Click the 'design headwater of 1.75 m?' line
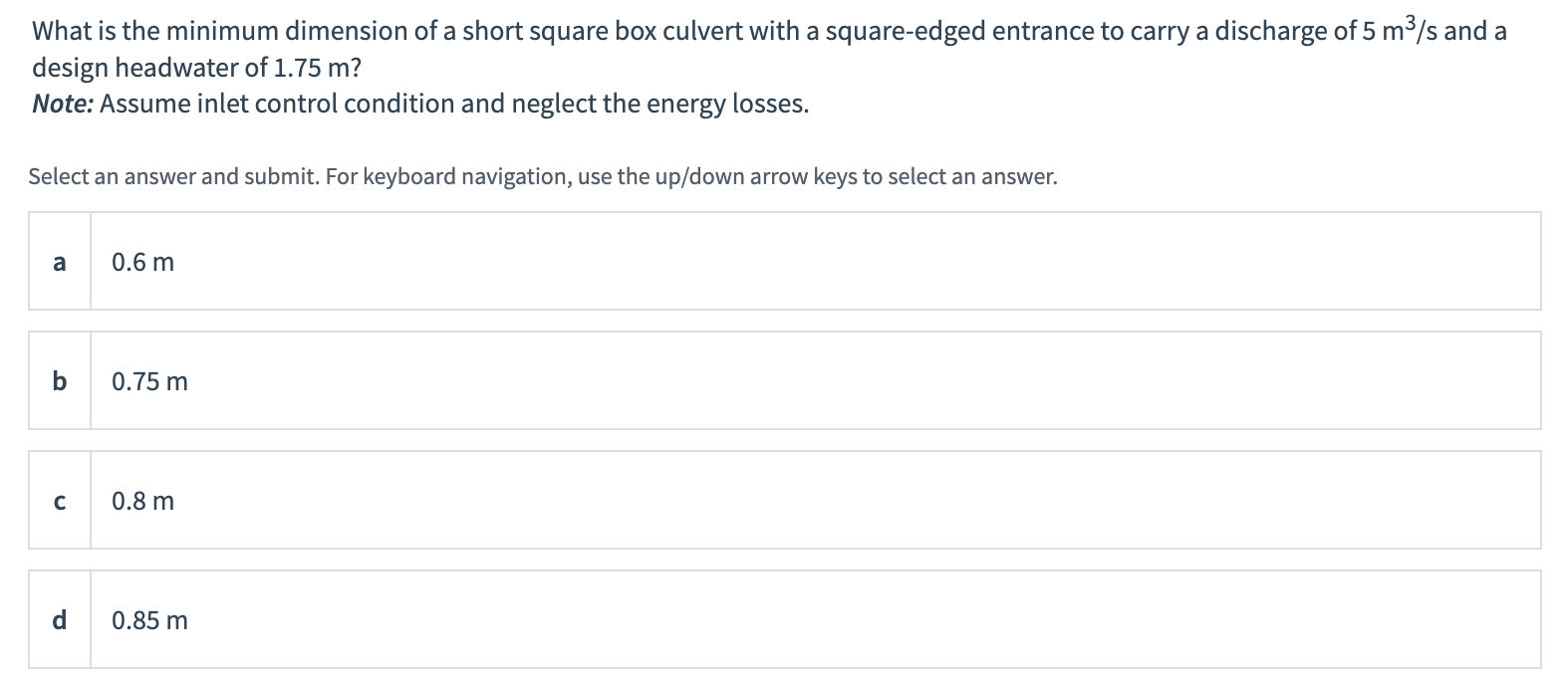Image resolution: width=1568 pixels, height=677 pixels. click(196, 68)
